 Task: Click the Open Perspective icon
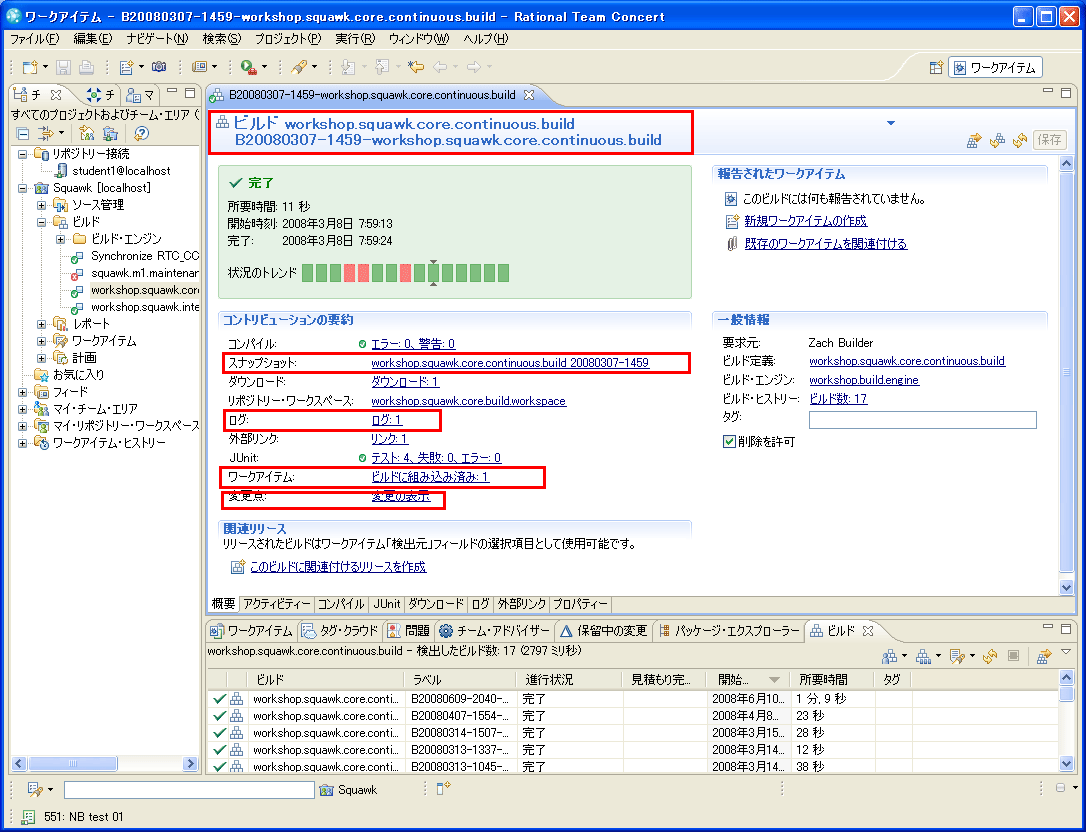[936, 67]
